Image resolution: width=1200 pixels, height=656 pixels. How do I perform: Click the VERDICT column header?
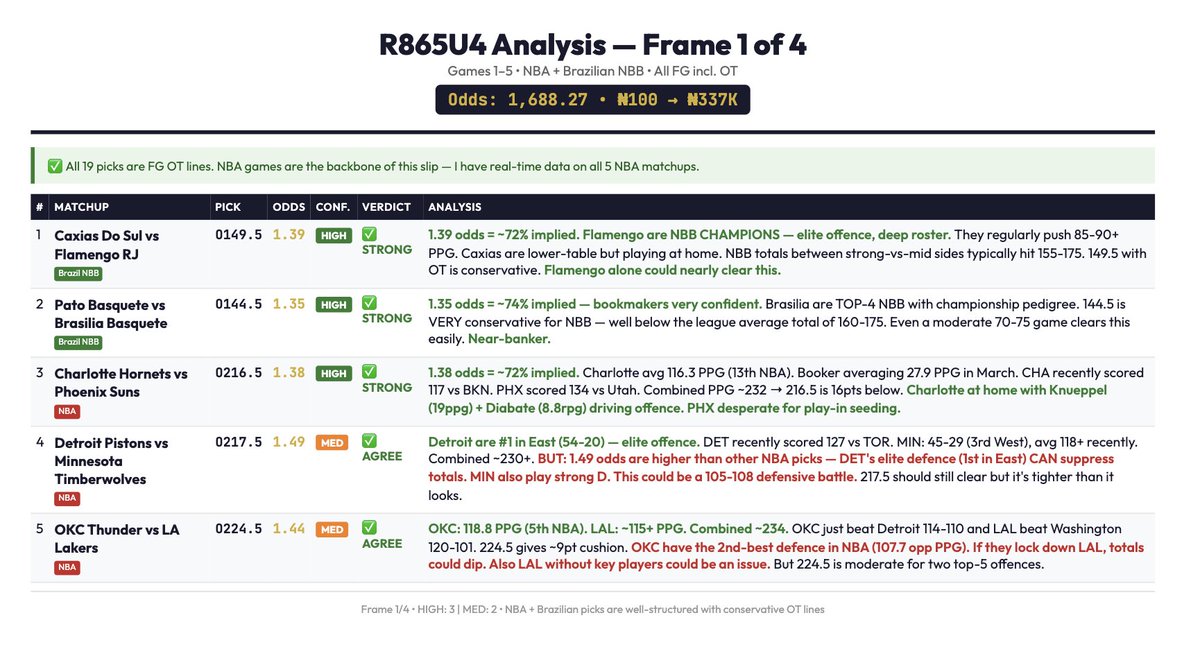[386, 207]
